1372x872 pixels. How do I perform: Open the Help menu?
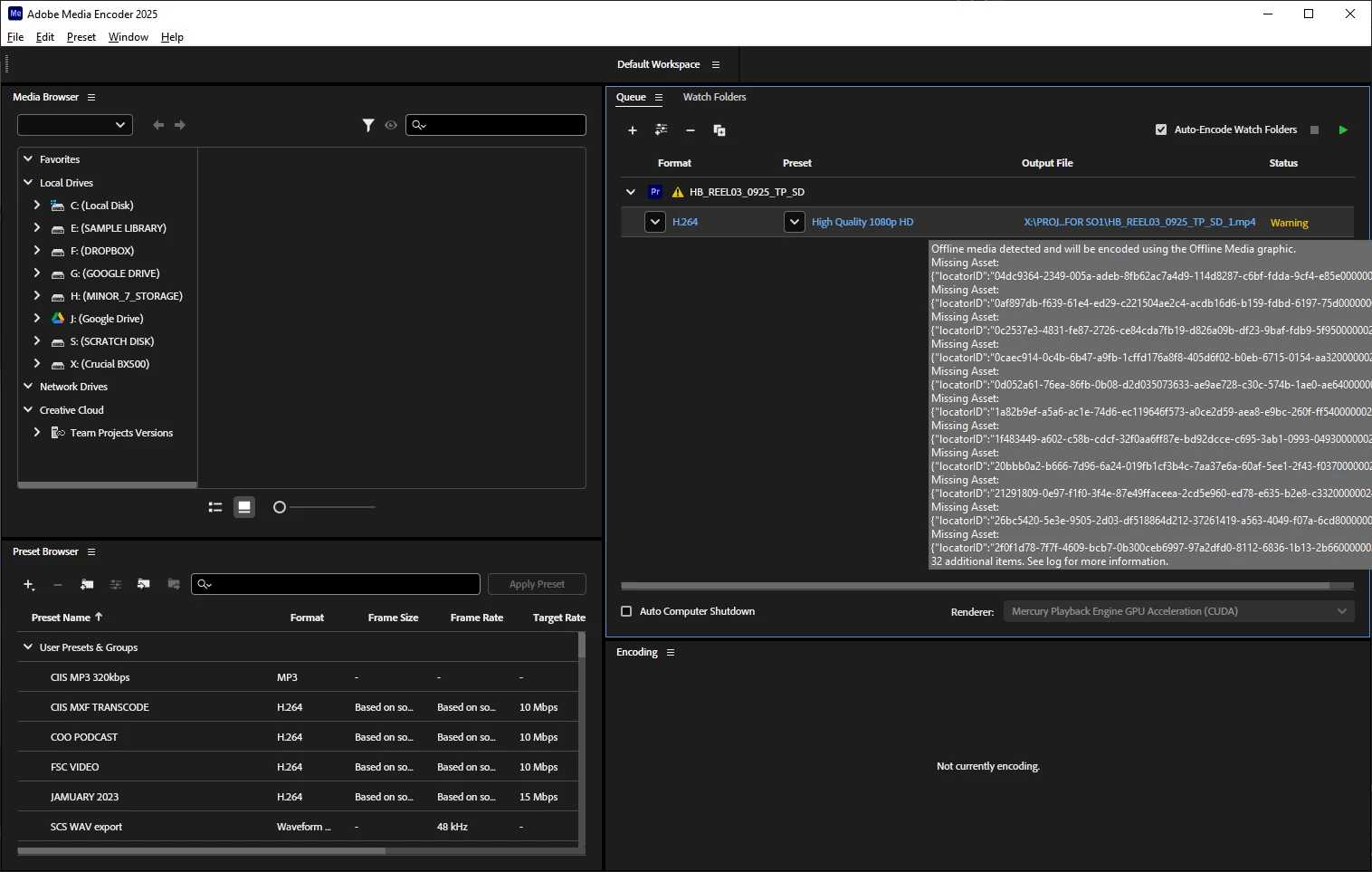coord(172,37)
